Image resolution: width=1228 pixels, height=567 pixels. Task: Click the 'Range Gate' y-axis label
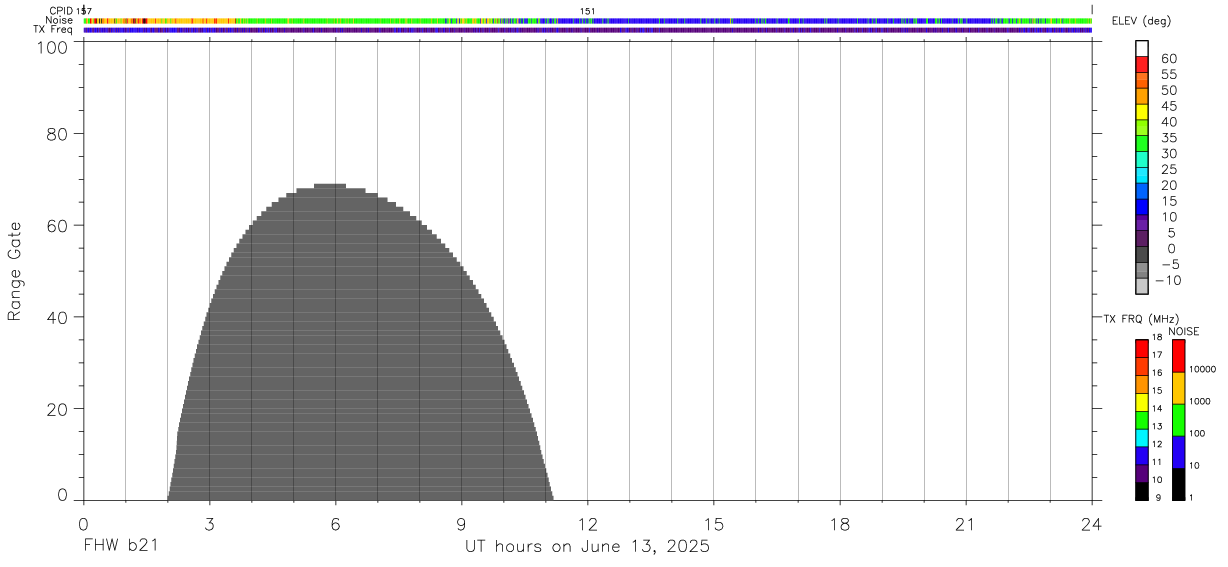pos(15,271)
